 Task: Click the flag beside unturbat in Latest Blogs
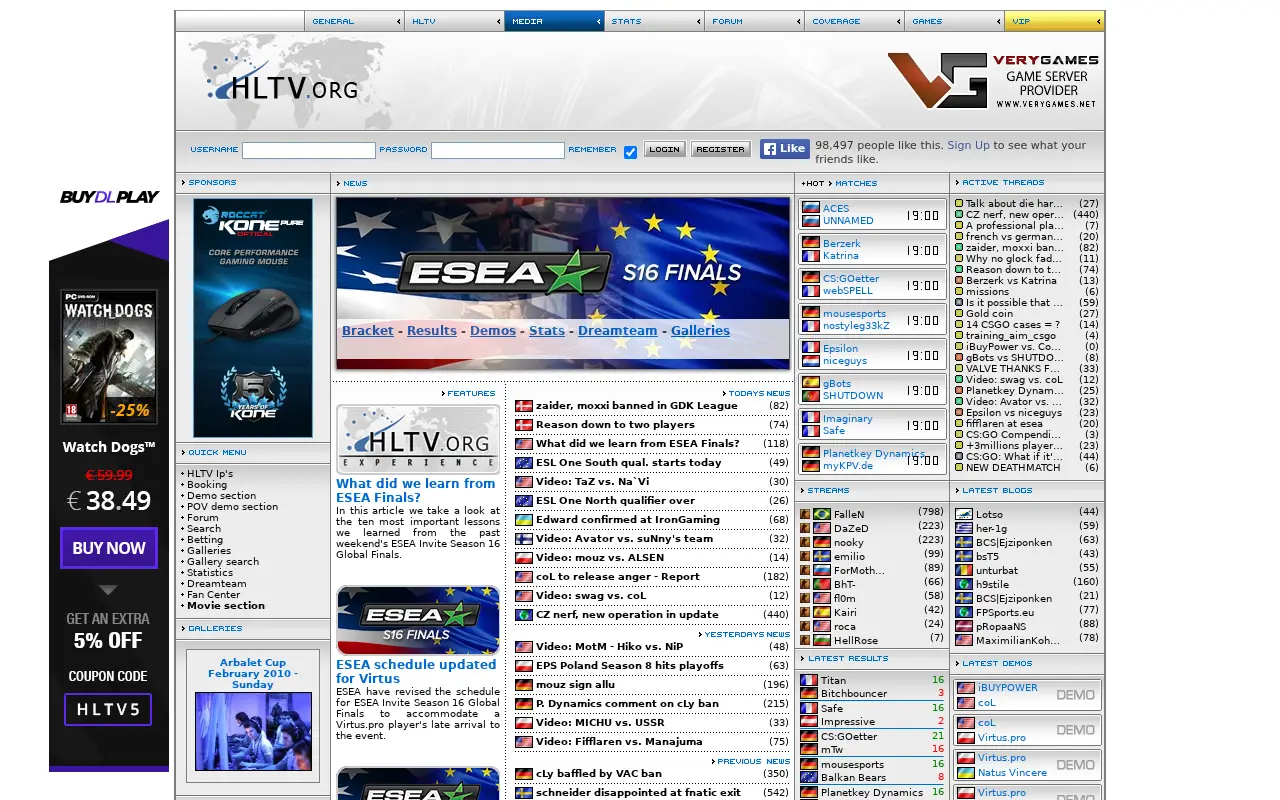click(x=964, y=570)
